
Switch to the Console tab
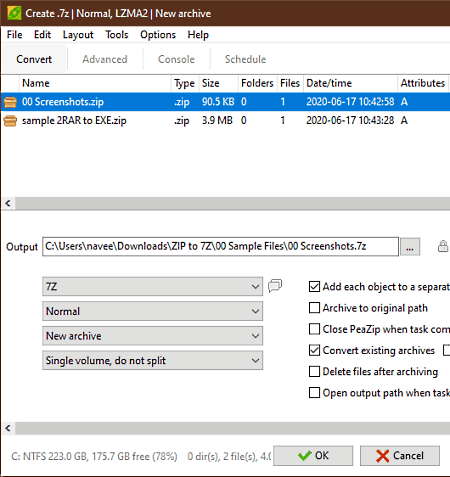(176, 59)
